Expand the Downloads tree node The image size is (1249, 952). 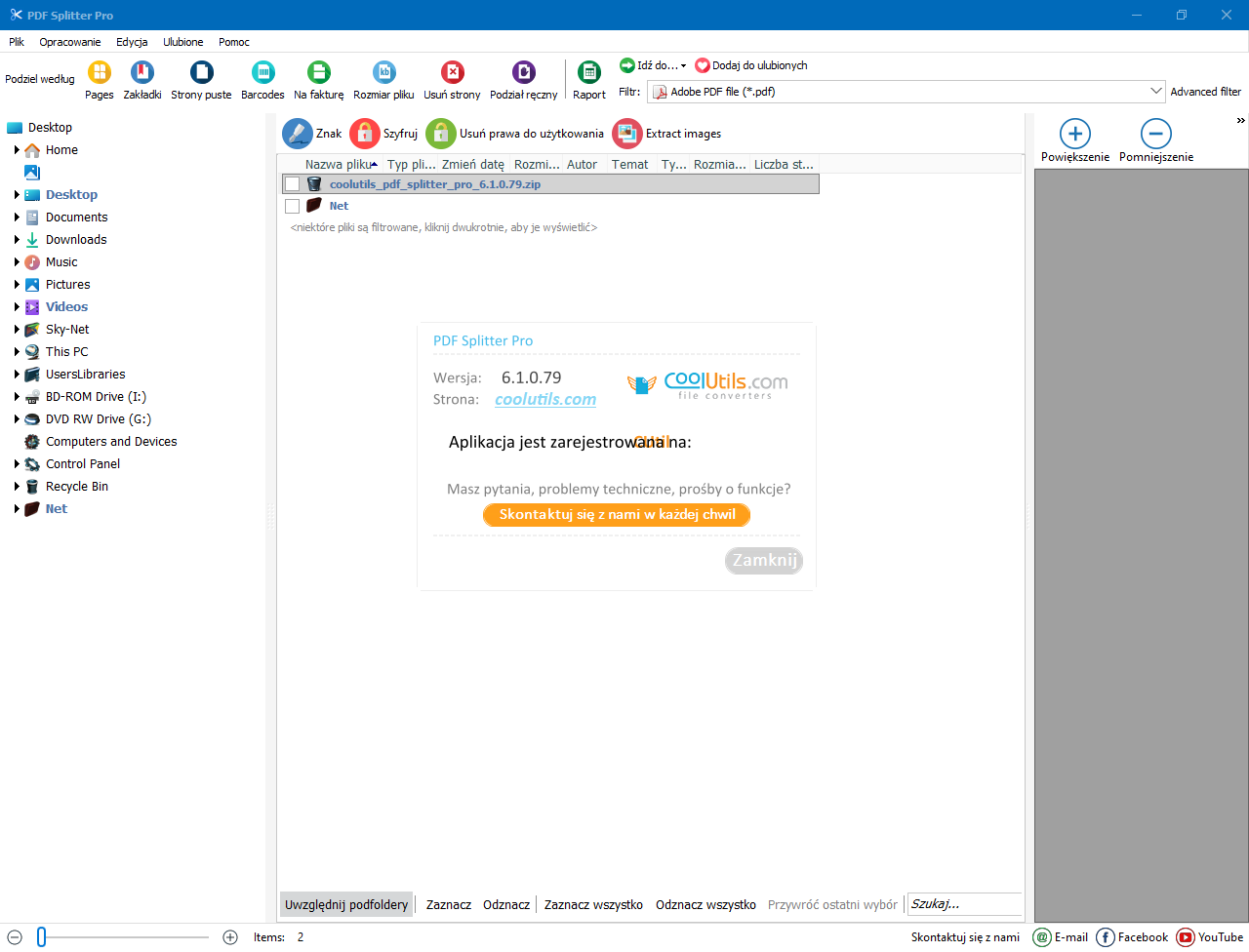point(17,240)
